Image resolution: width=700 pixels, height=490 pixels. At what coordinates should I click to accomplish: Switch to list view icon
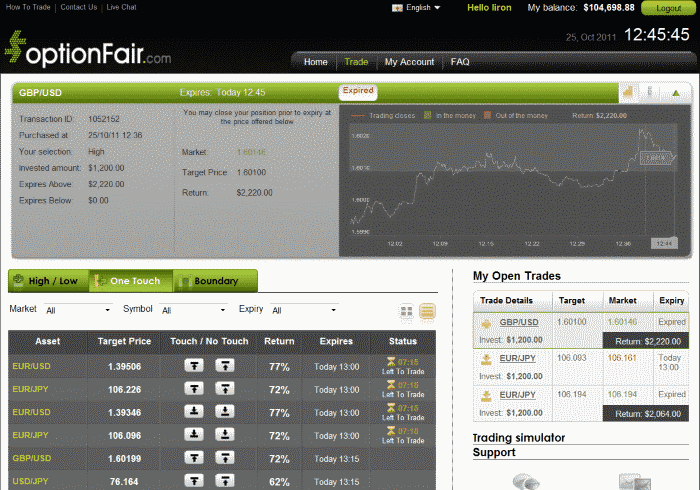click(x=428, y=312)
